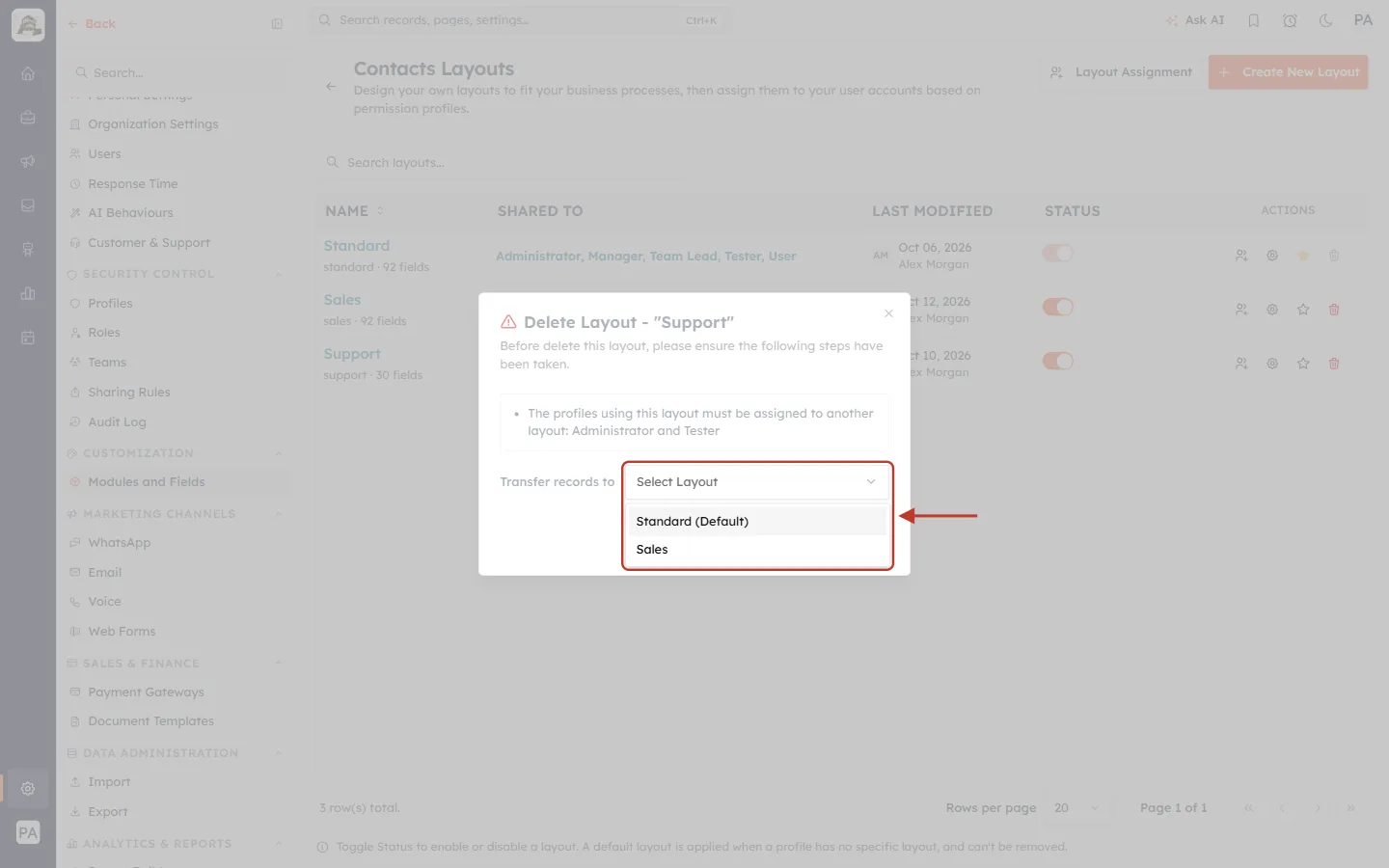1389x868 pixels.
Task: Collapse the Security Control section
Action: click(x=279, y=274)
